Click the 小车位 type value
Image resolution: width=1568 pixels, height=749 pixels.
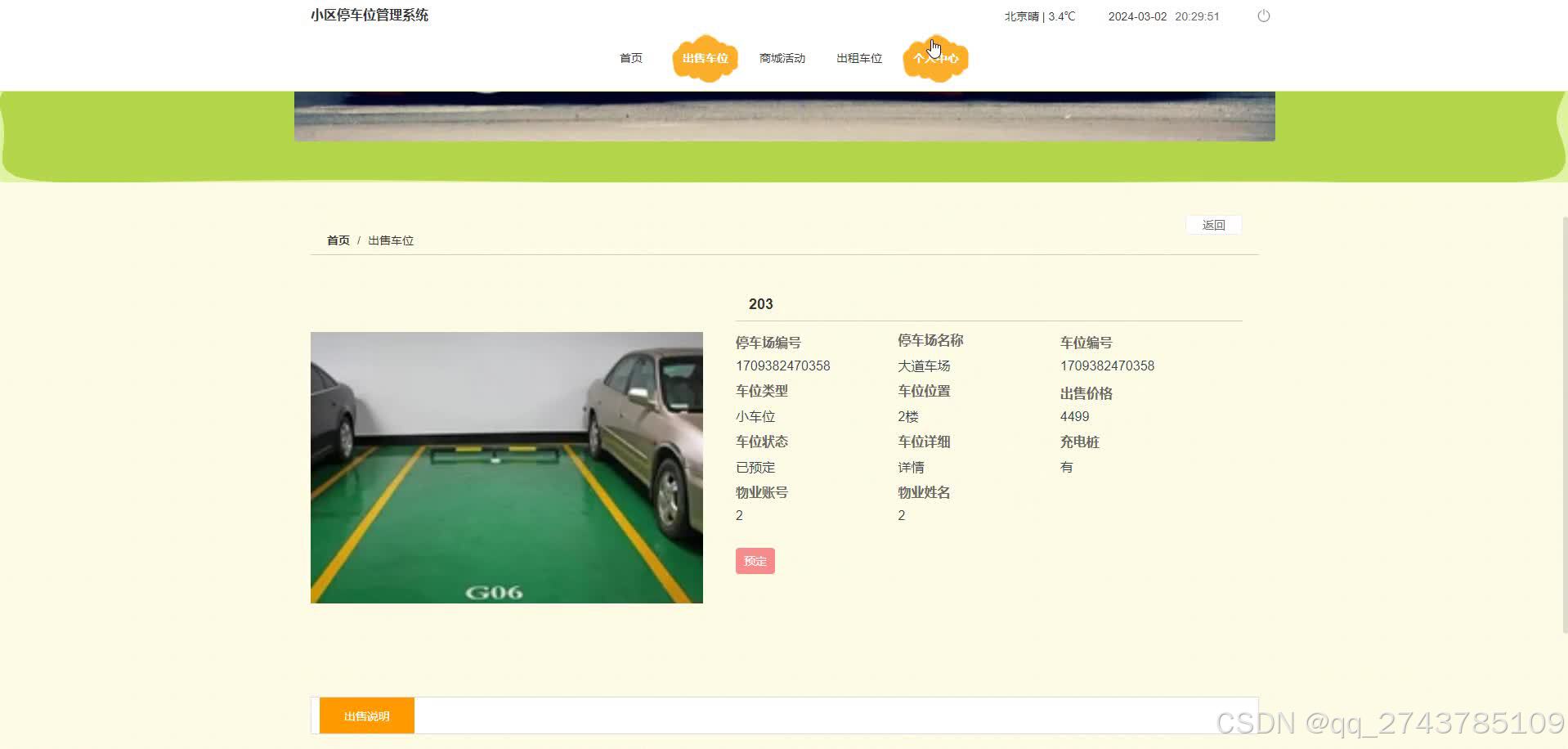pos(755,417)
